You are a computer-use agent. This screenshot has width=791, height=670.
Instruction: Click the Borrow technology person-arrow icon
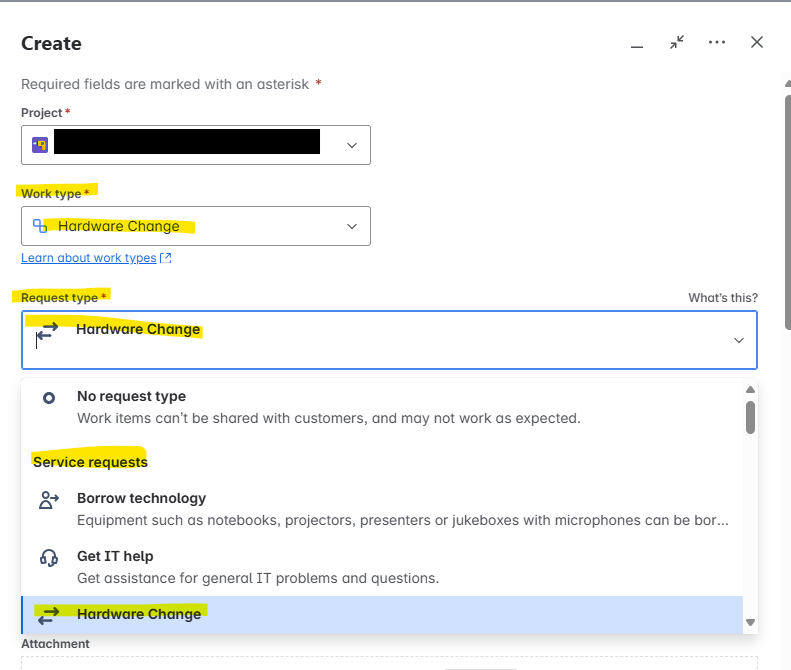(x=49, y=500)
